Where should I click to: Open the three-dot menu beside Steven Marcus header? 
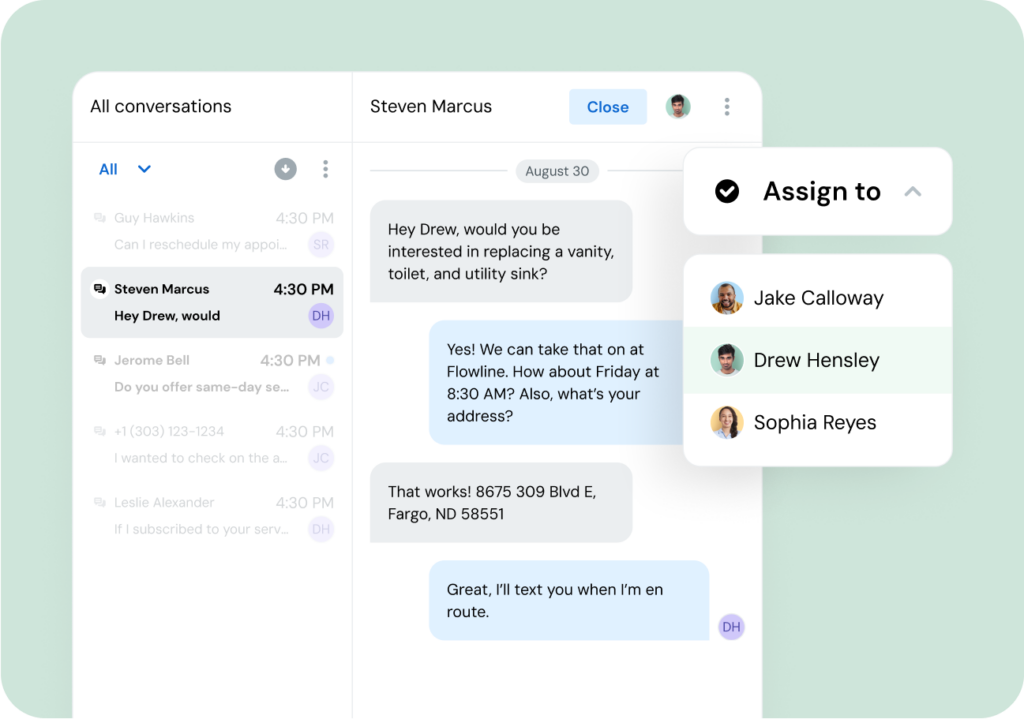(x=727, y=106)
